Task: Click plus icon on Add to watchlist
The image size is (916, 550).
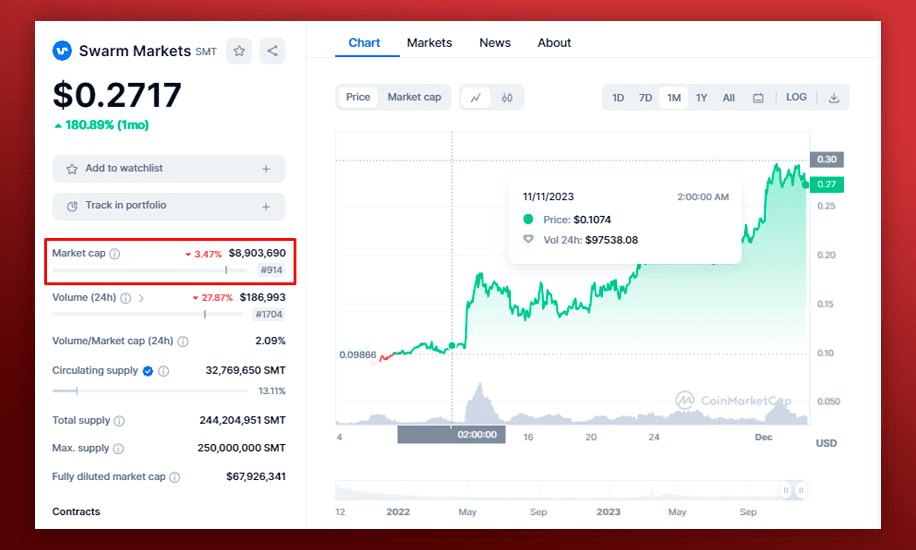Action: point(266,169)
